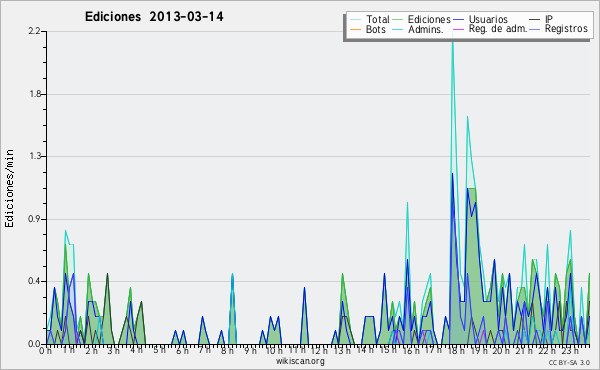Click the Ediciones legend color line
This screenshot has height=370, width=600.
click(x=398, y=19)
